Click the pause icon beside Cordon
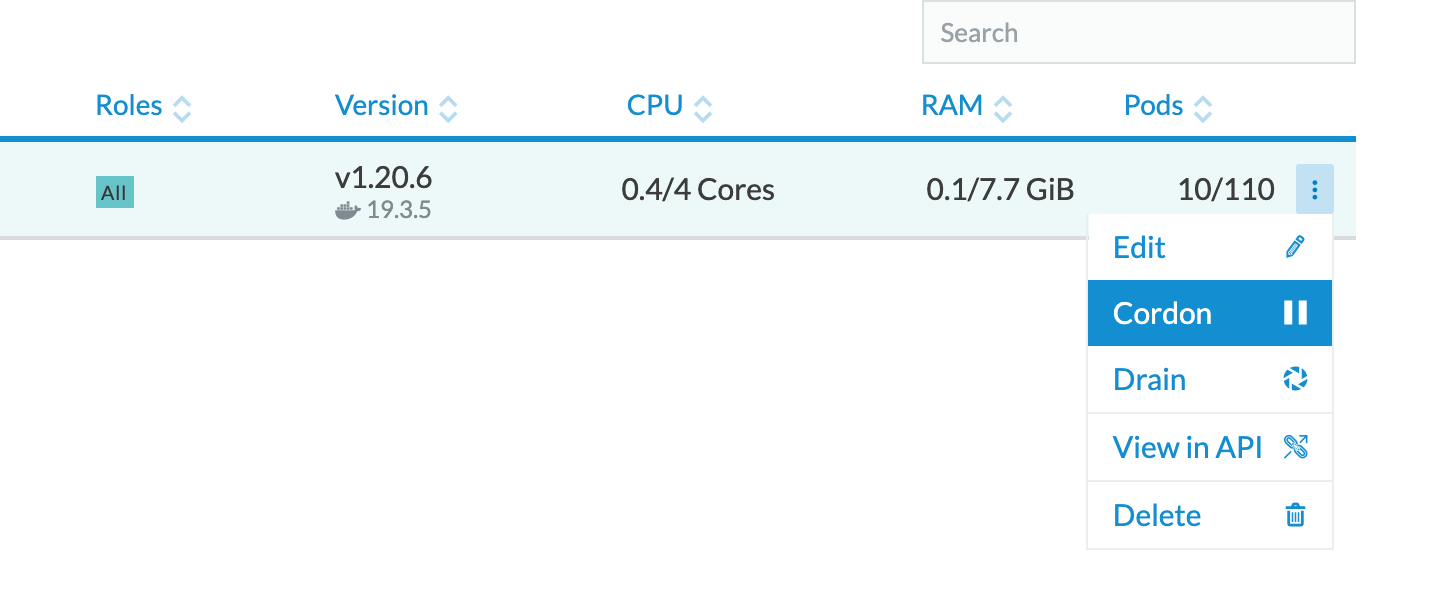Viewport: 1448px width, 606px height. click(1295, 313)
